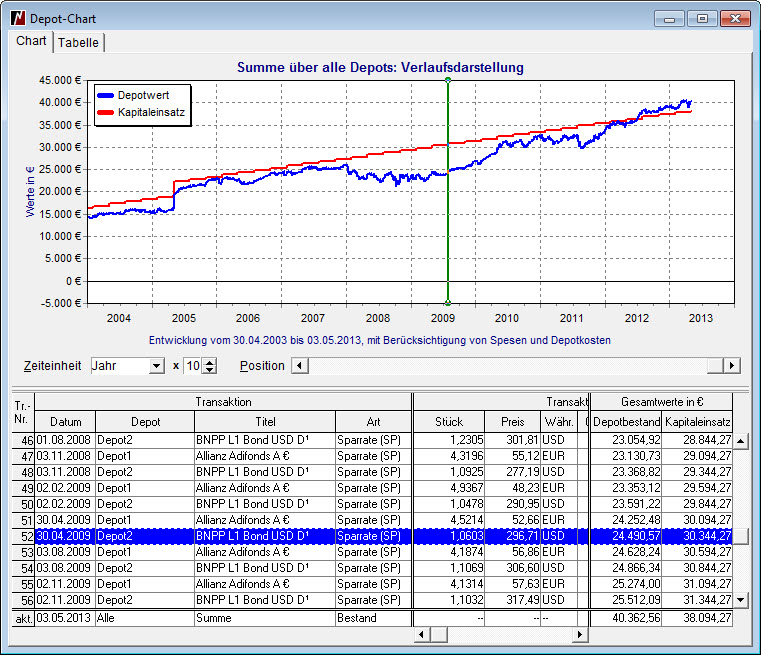
Task: Open the Zeiteinheit dropdown showing Jahr
Action: (156, 366)
